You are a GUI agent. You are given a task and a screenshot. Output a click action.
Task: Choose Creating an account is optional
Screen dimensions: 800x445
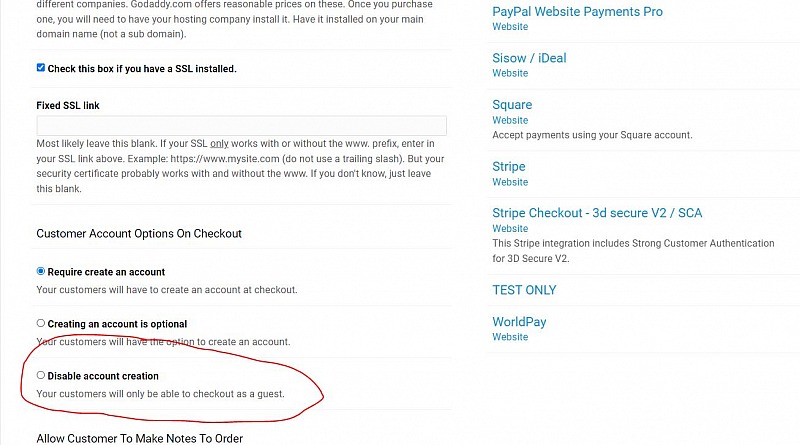point(41,323)
